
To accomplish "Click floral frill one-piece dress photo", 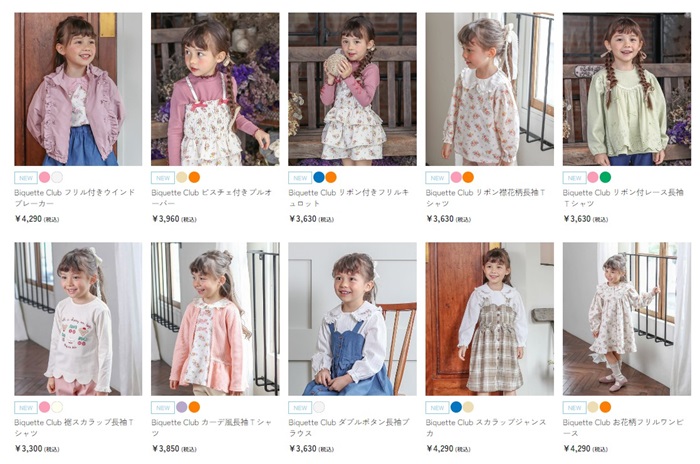I will [x=626, y=319].
